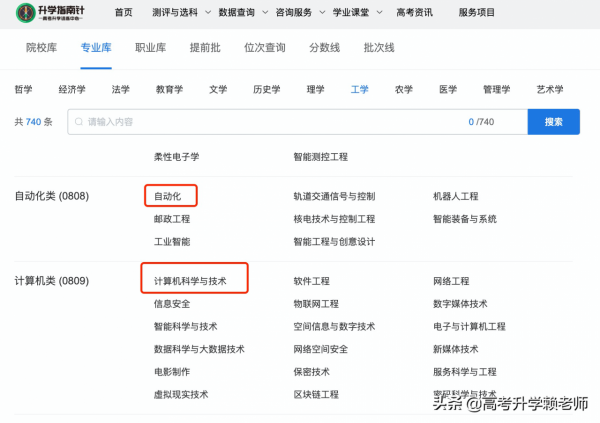Click the 计算机类 (0809) category label
The image size is (600, 423).
click(52, 281)
